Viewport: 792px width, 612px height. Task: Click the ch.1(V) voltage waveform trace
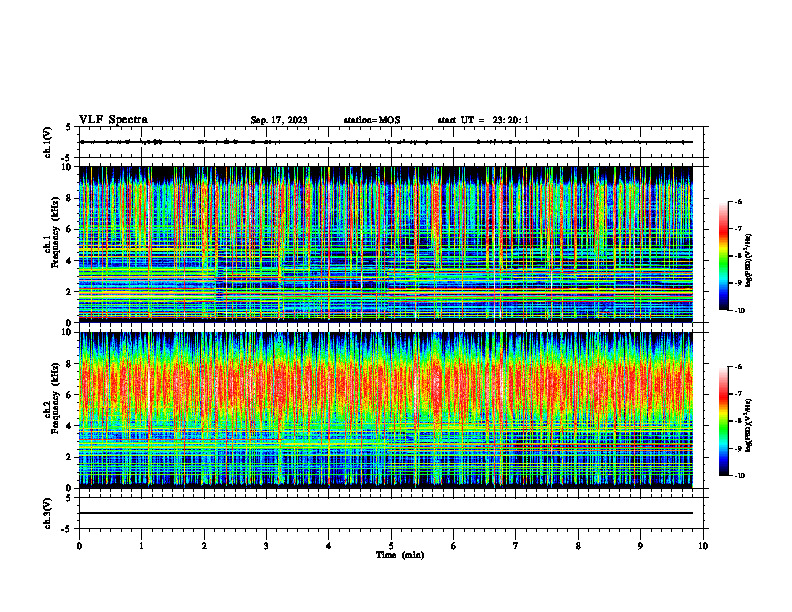click(386, 142)
